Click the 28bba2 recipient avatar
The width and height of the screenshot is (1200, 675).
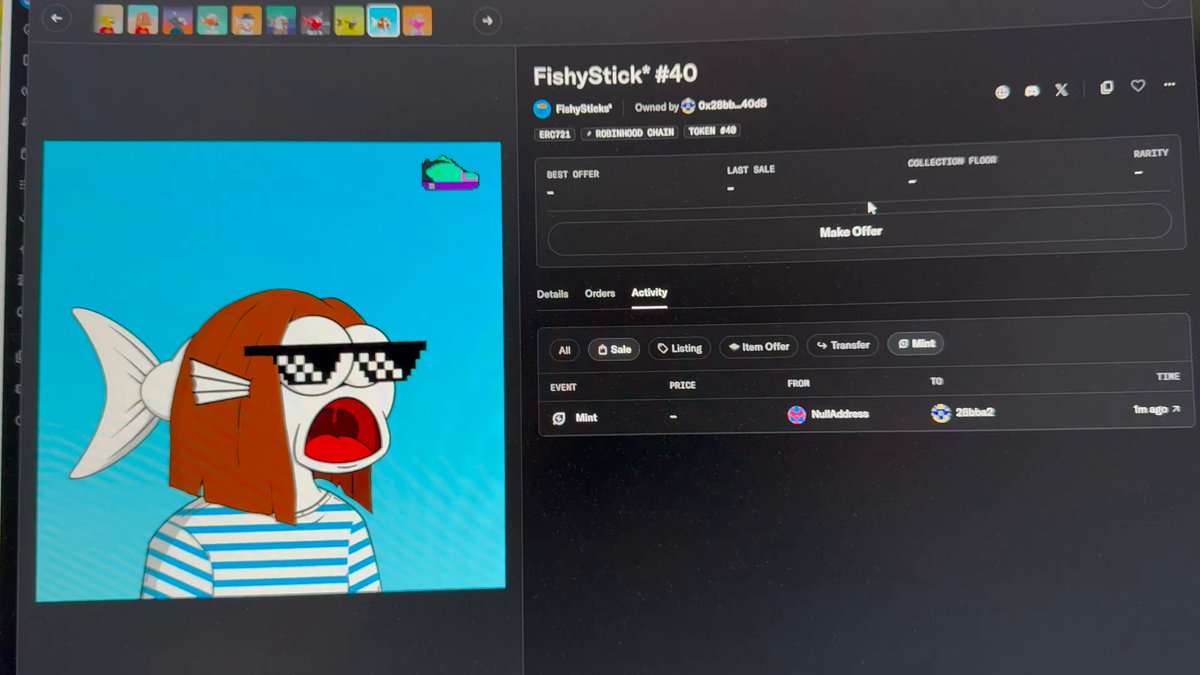pos(941,413)
